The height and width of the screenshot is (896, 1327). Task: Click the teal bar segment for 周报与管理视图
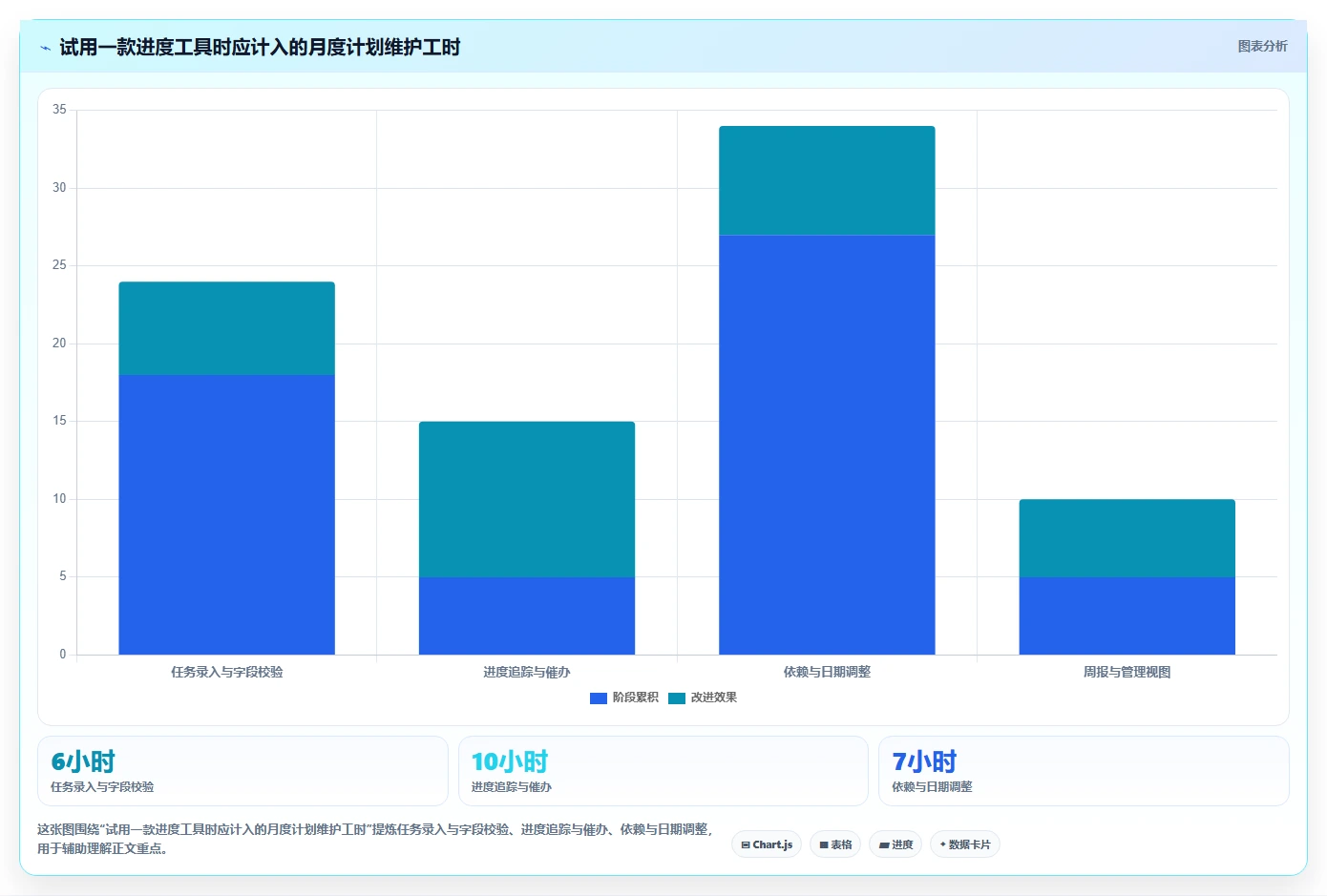pyautogui.click(x=1127, y=538)
